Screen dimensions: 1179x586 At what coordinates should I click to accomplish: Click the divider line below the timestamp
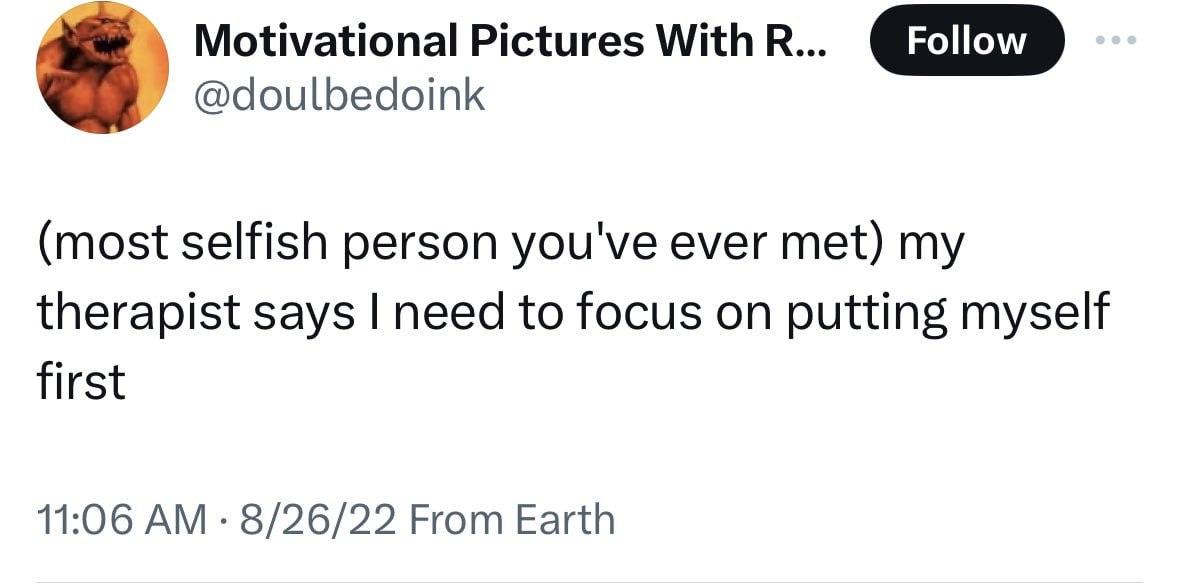pyautogui.click(x=590, y=582)
